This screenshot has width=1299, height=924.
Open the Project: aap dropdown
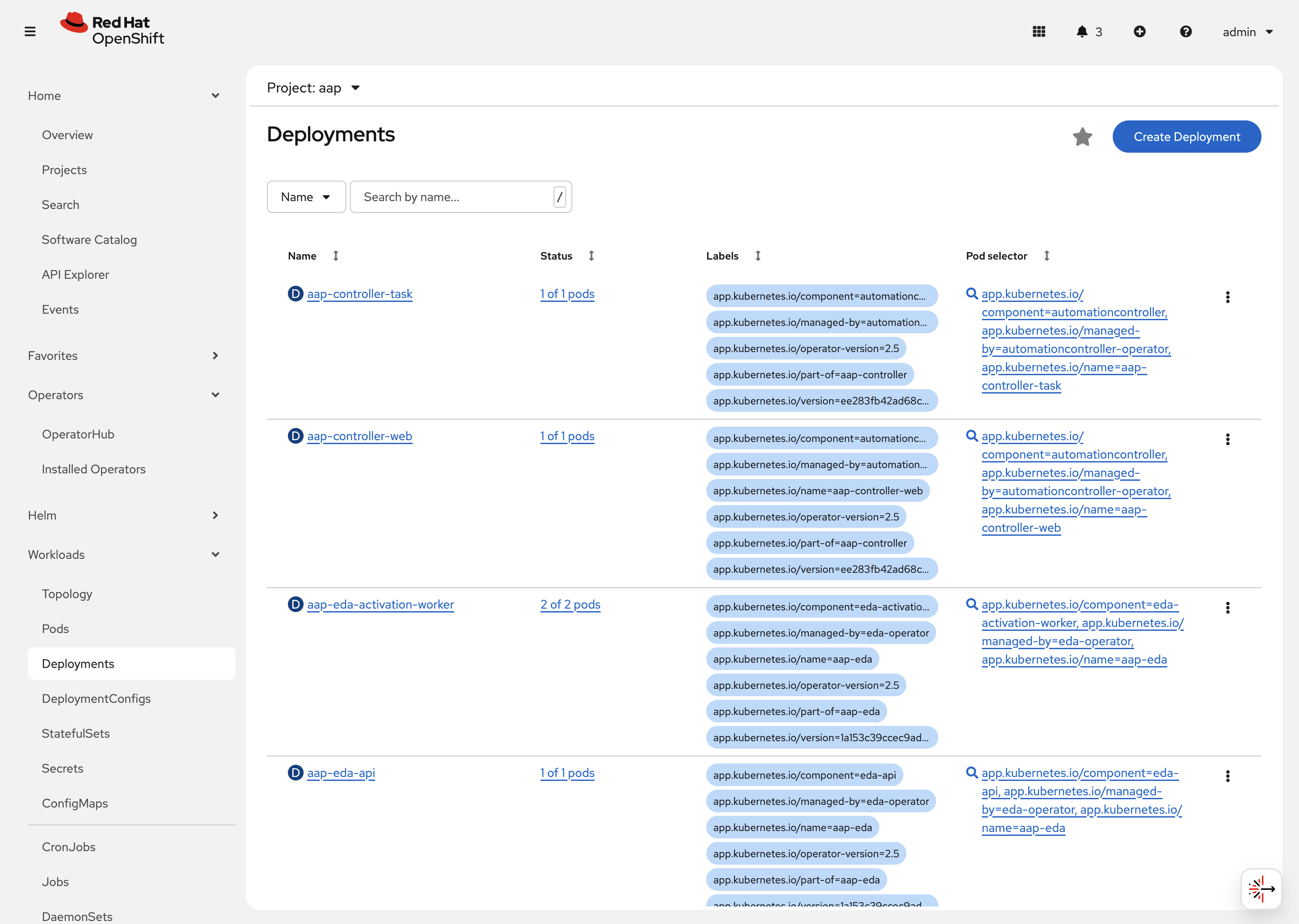[x=313, y=88]
